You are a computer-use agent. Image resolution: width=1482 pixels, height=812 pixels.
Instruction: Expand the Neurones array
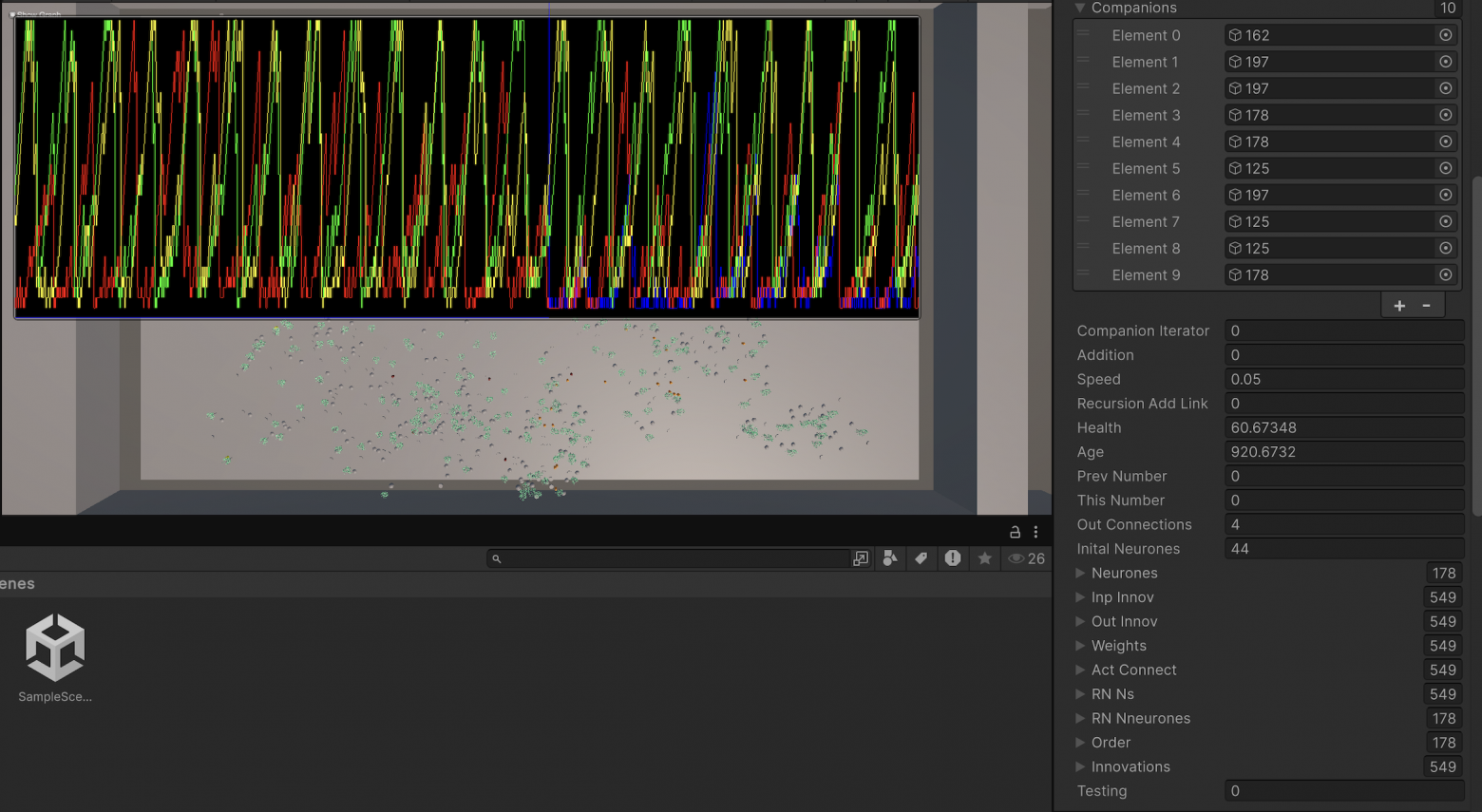click(1080, 573)
